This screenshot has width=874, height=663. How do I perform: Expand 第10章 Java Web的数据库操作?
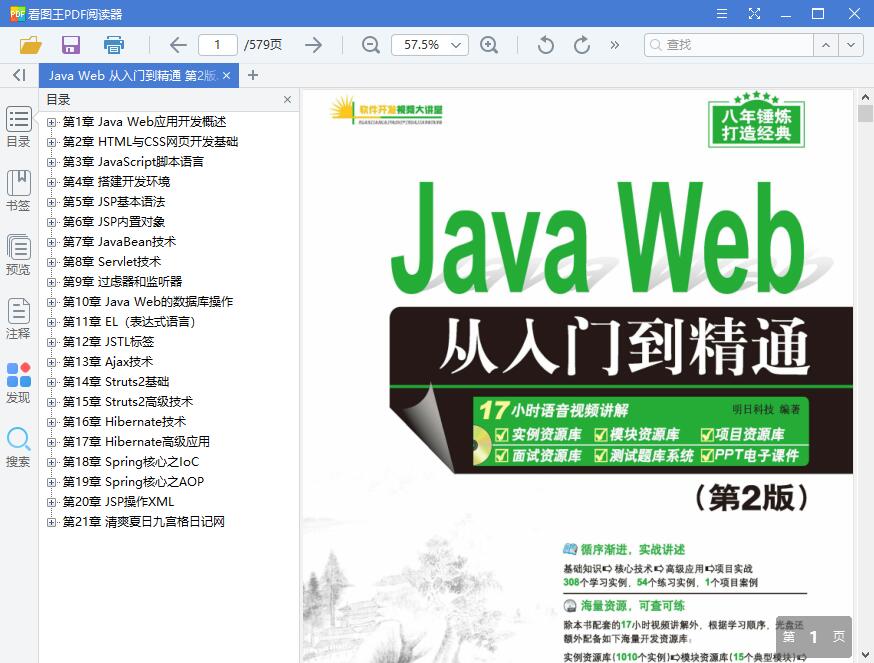tap(51, 302)
